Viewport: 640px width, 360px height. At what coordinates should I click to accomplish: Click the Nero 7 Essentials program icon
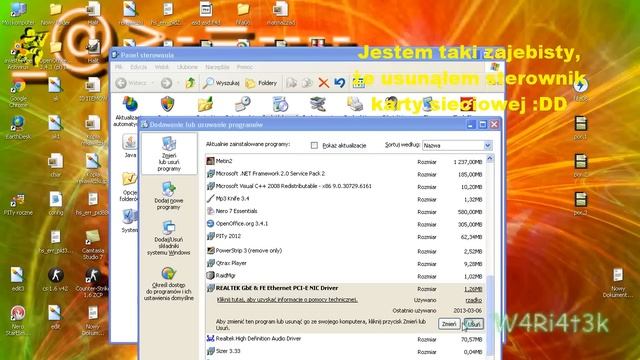click(210, 211)
